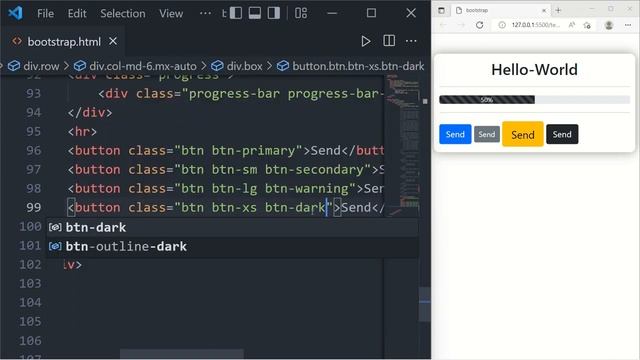Screen dimensions: 640x360
Task: Select the bootstrap browser tab
Action: click(x=501, y=10)
